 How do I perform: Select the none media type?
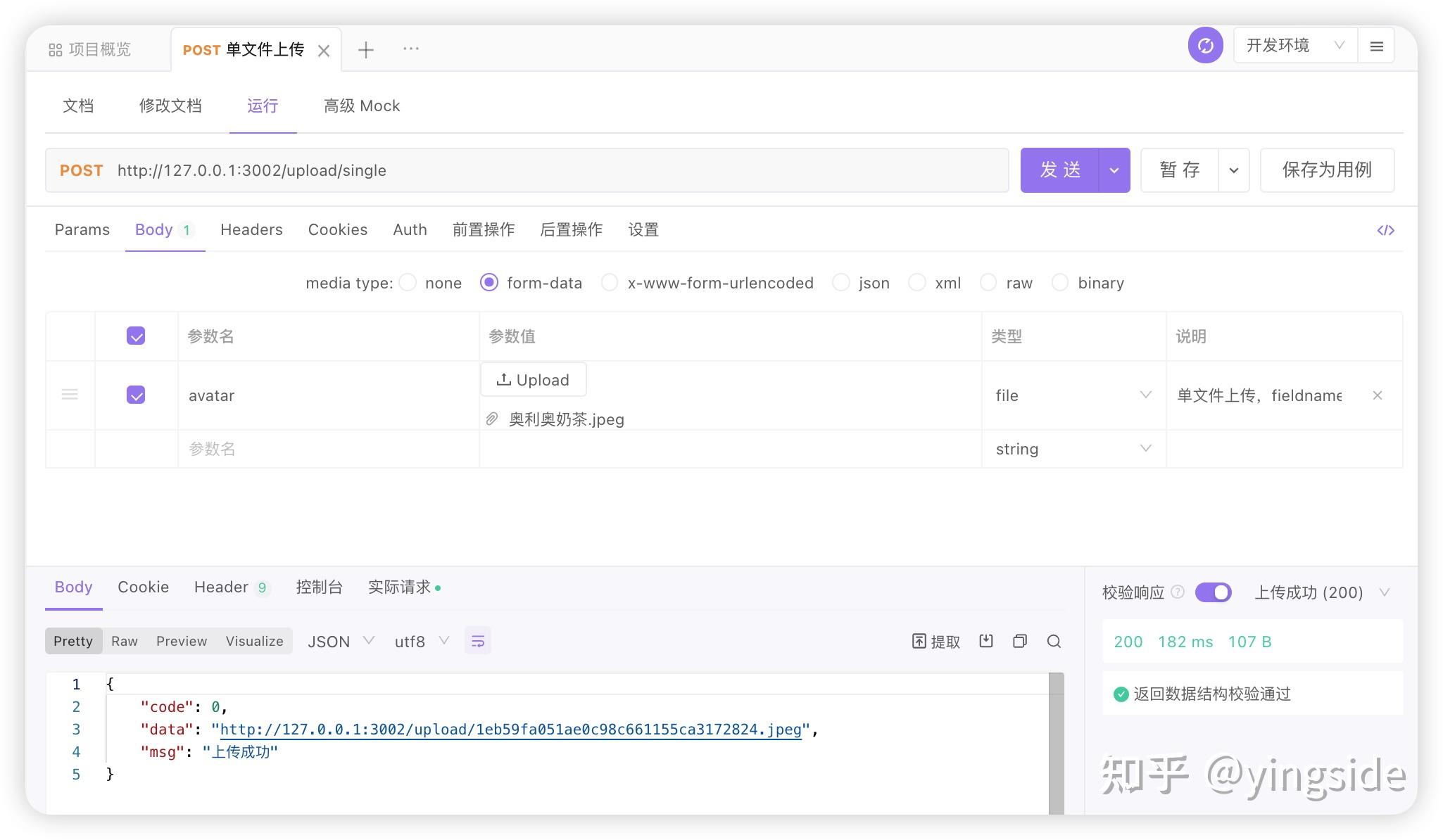click(x=408, y=283)
